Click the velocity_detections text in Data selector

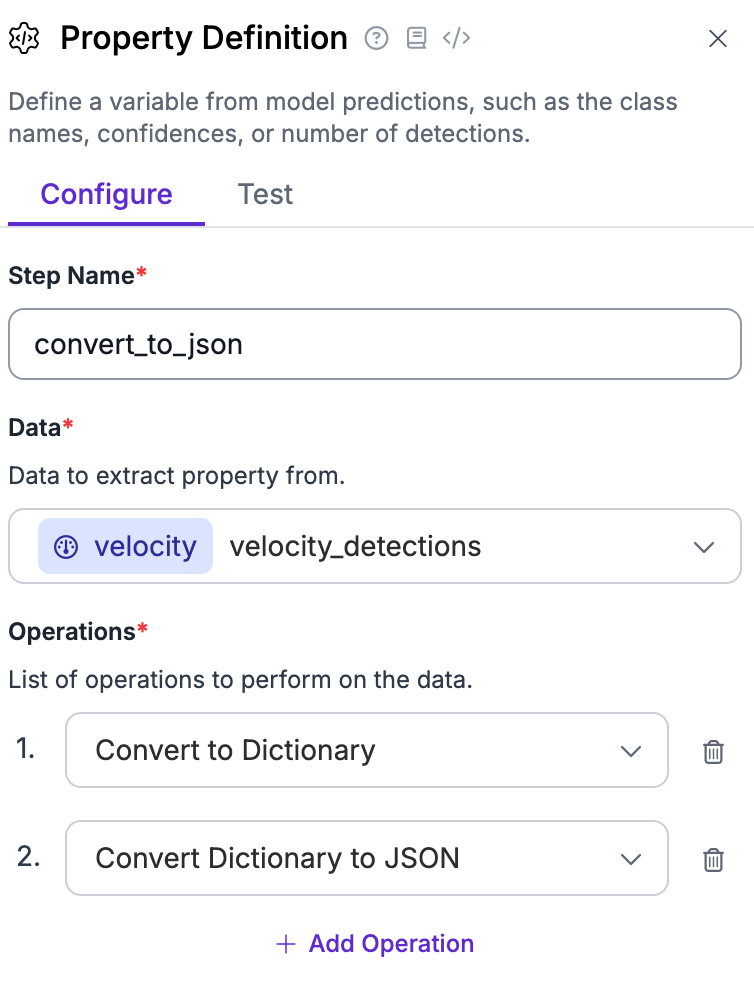[x=355, y=546]
